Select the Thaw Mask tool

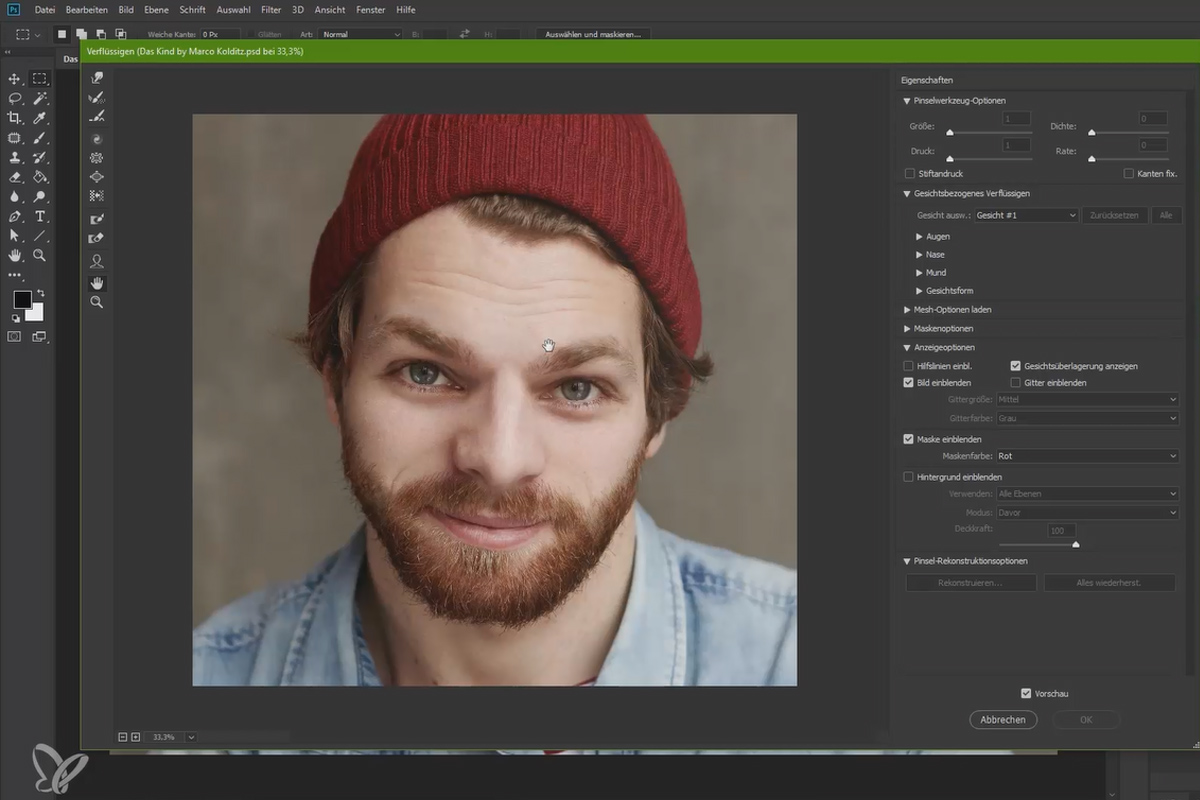point(97,238)
